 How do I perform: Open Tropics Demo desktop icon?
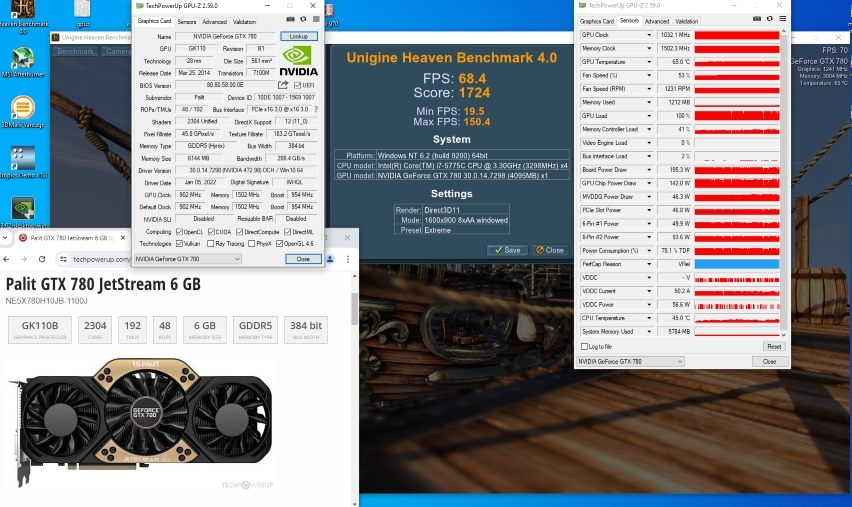[23, 162]
